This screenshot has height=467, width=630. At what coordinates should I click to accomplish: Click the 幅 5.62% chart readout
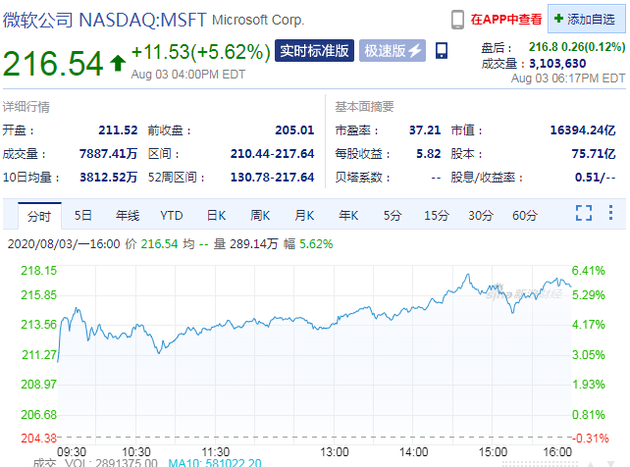pos(308,244)
